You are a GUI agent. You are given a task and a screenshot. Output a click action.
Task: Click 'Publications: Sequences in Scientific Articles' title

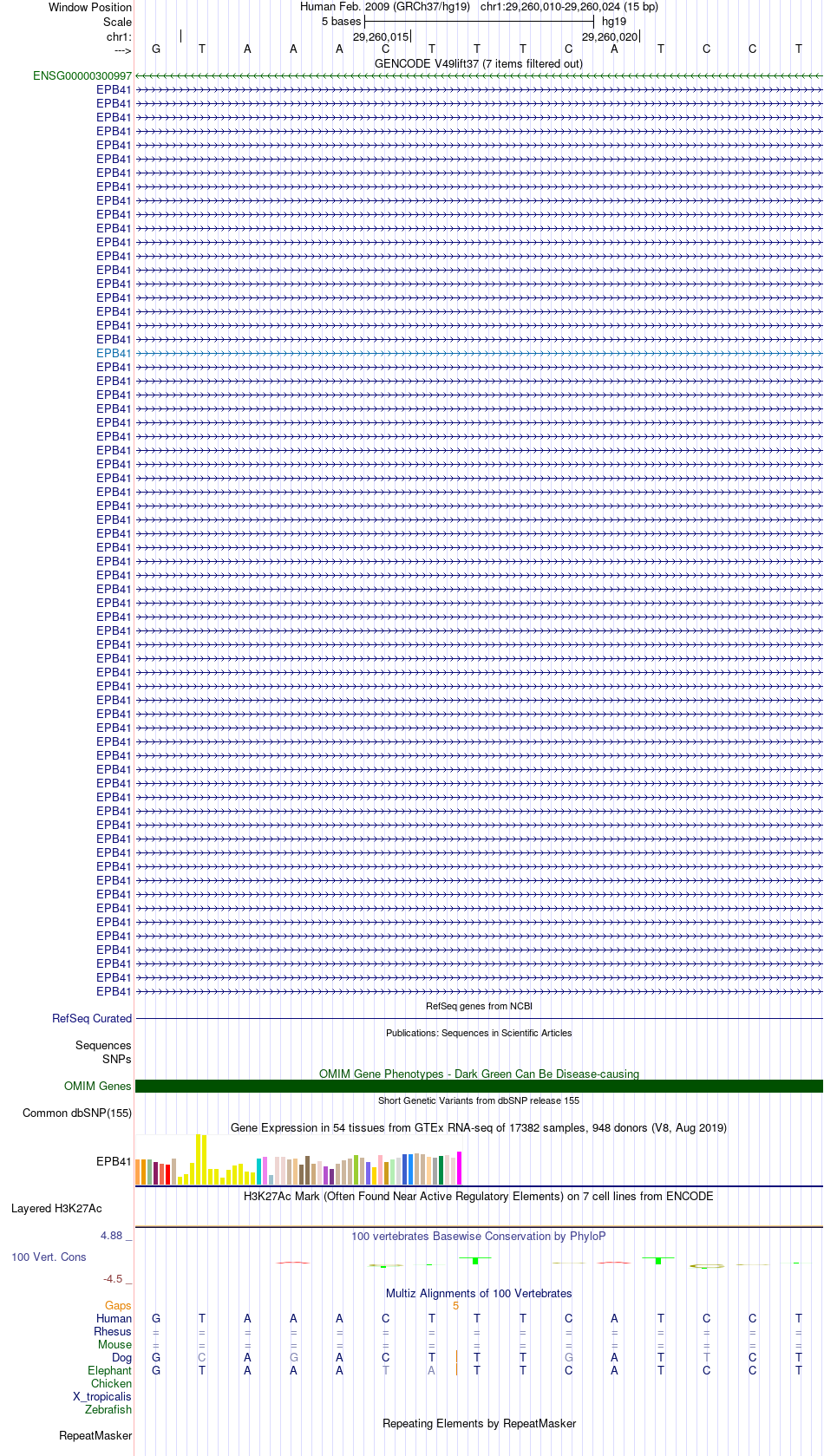tap(479, 1034)
